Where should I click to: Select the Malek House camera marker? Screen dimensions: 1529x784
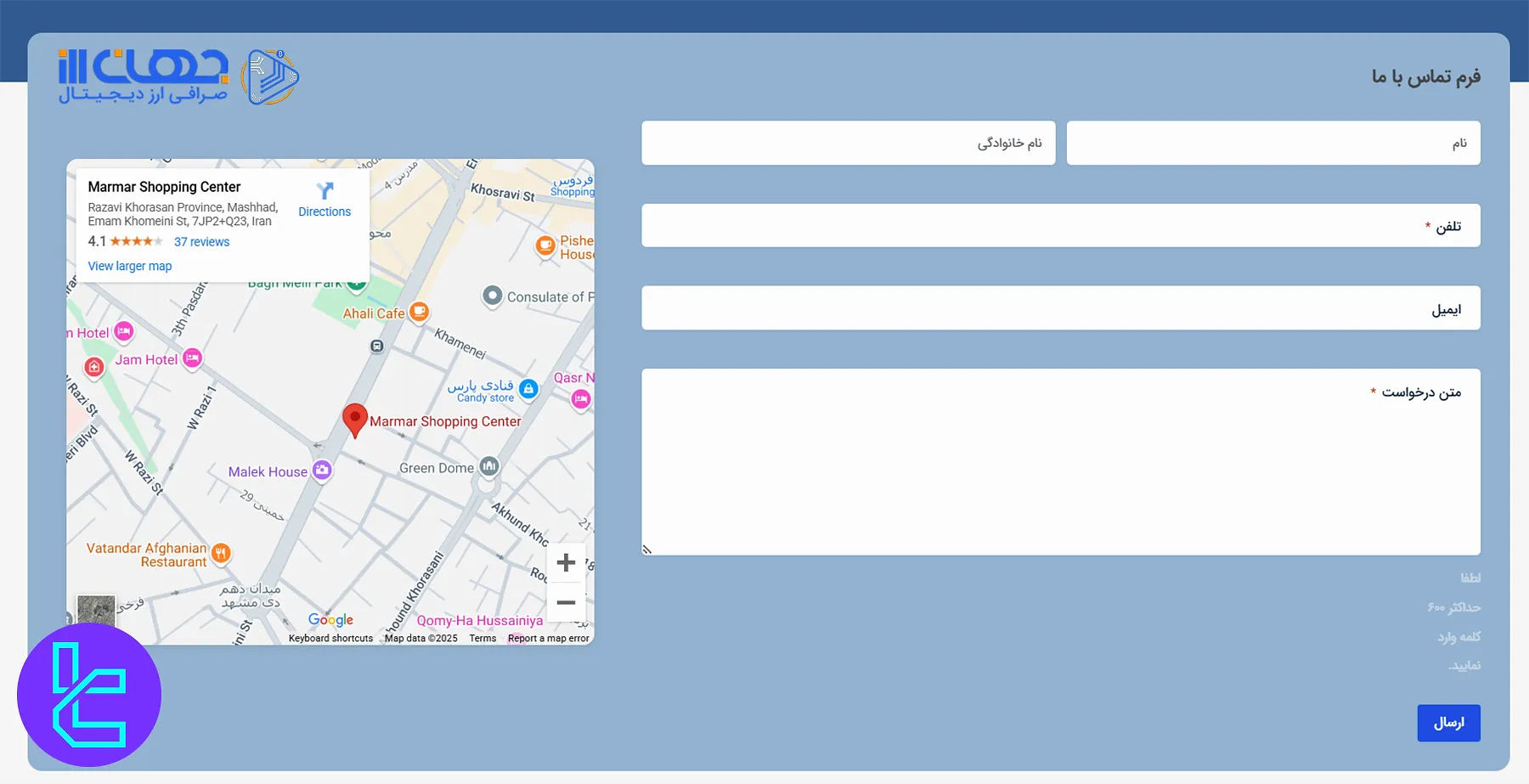pos(322,470)
